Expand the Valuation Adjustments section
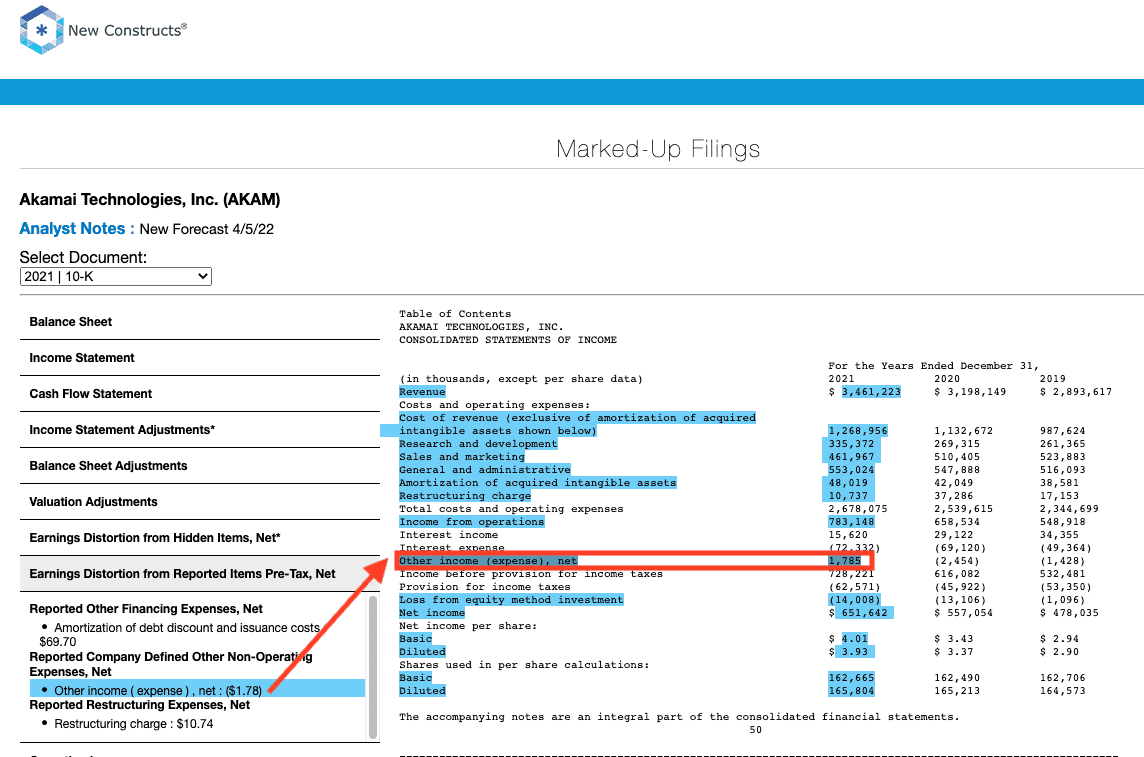Screen dimensions: 1144x757 point(199,502)
